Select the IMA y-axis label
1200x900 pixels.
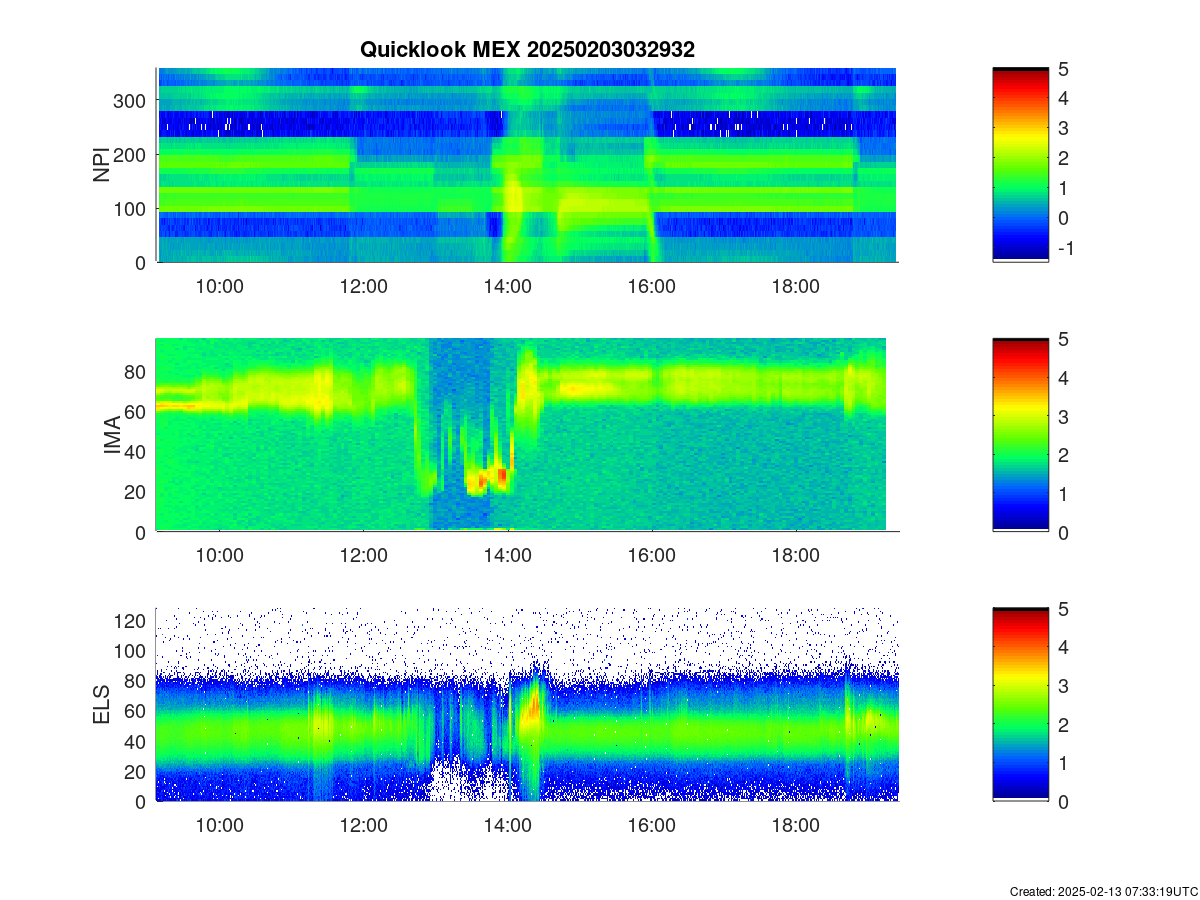[x=111, y=435]
